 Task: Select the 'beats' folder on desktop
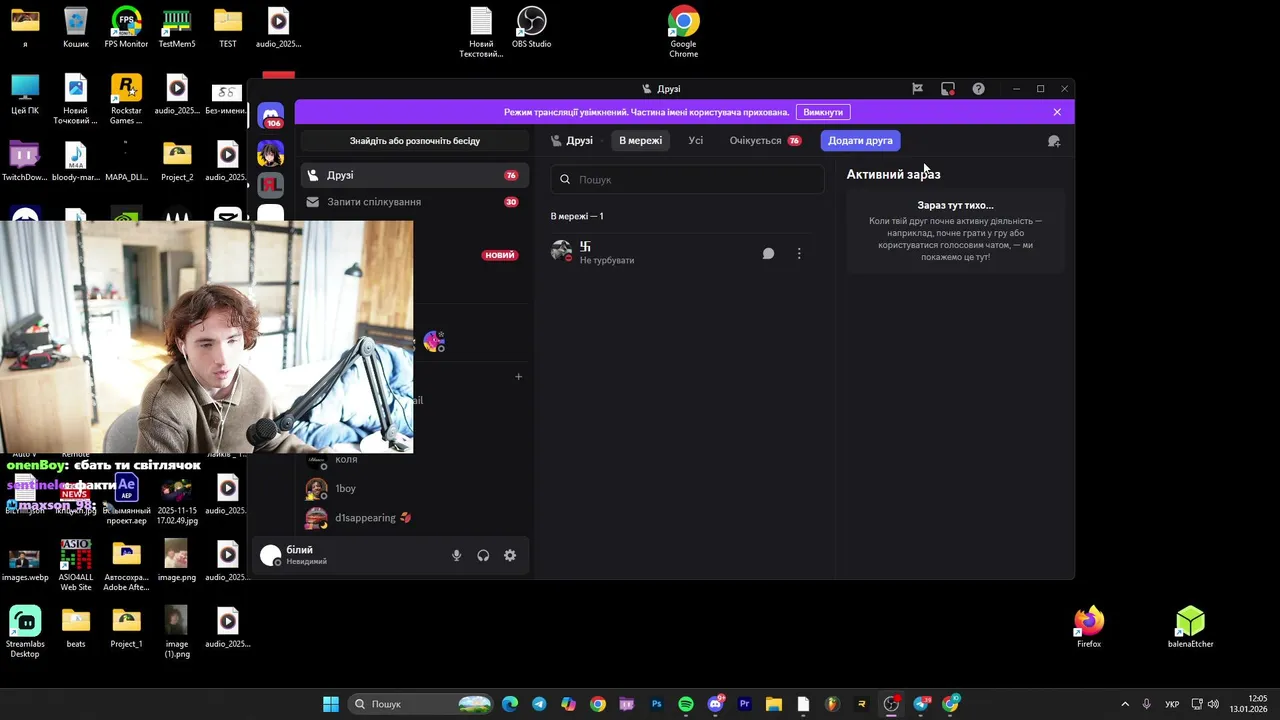click(x=76, y=628)
